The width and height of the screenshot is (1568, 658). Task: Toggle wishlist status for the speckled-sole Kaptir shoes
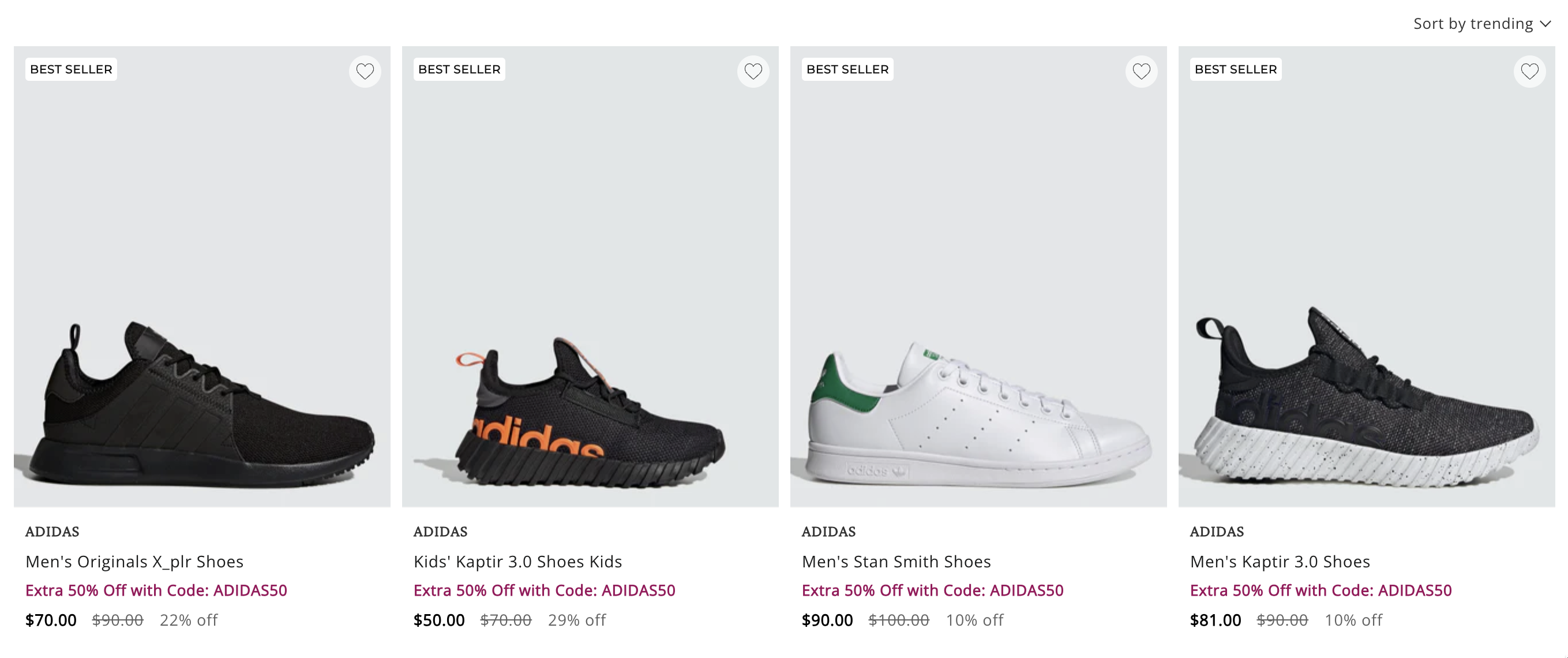click(x=1530, y=72)
